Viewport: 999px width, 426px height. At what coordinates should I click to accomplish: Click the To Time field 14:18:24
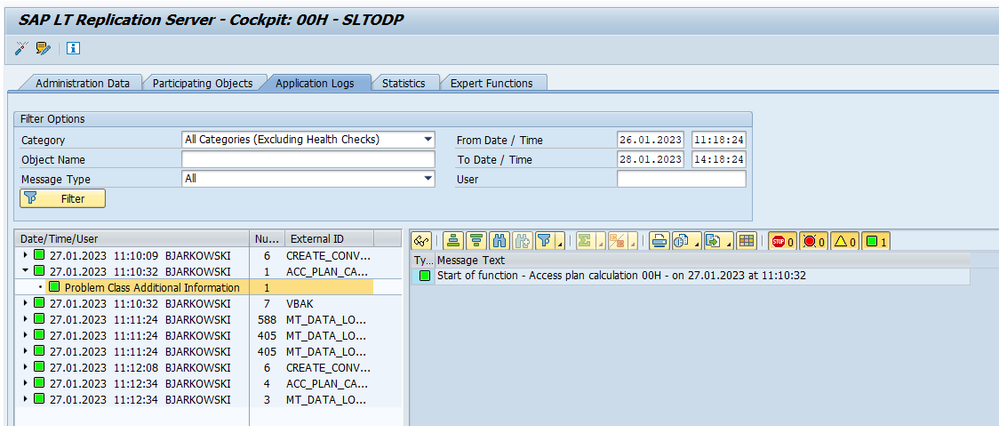click(x=719, y=159)
